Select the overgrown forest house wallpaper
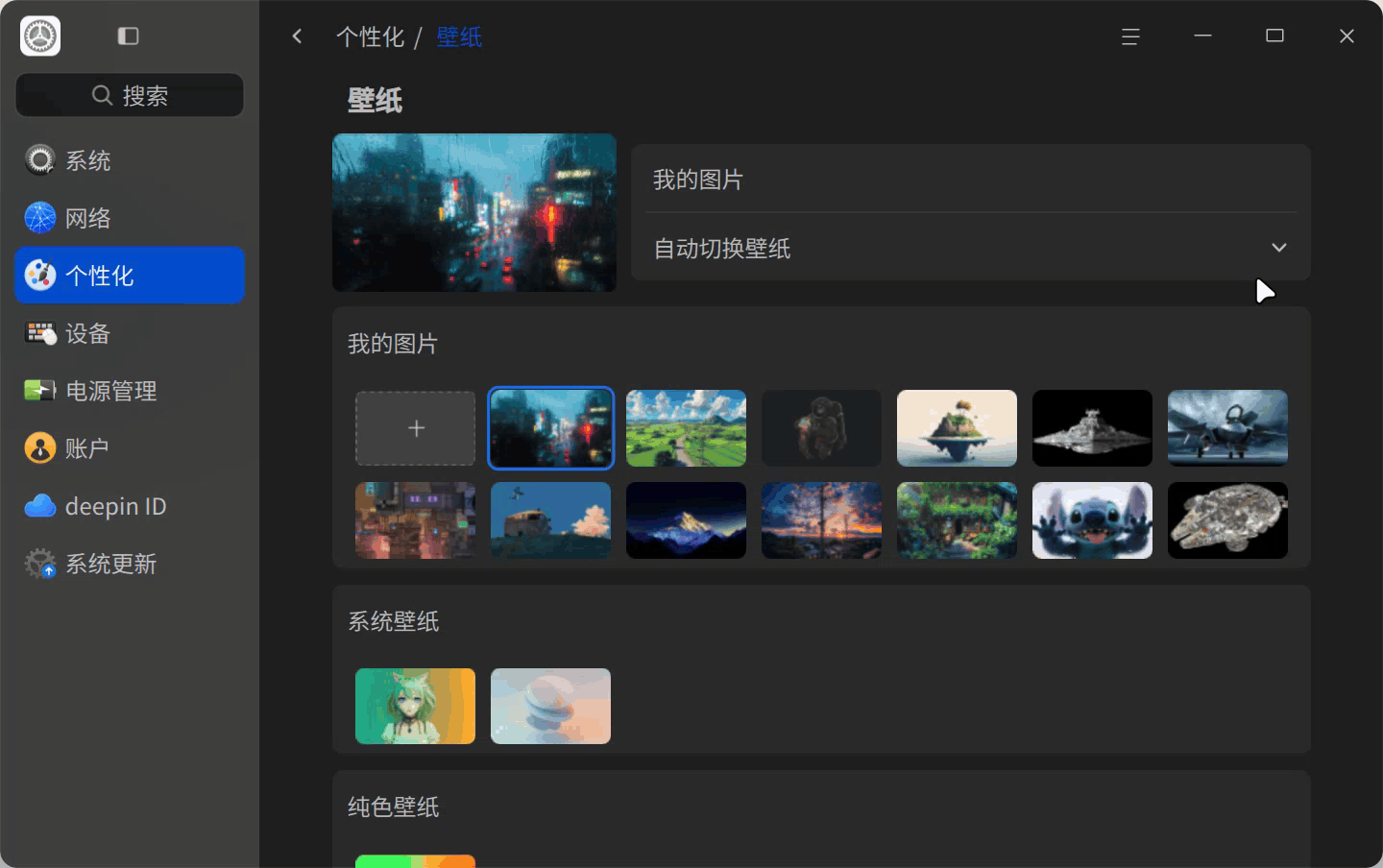Image resolution: width=1383 pixels, height=868 pixels. coord(957,520)
